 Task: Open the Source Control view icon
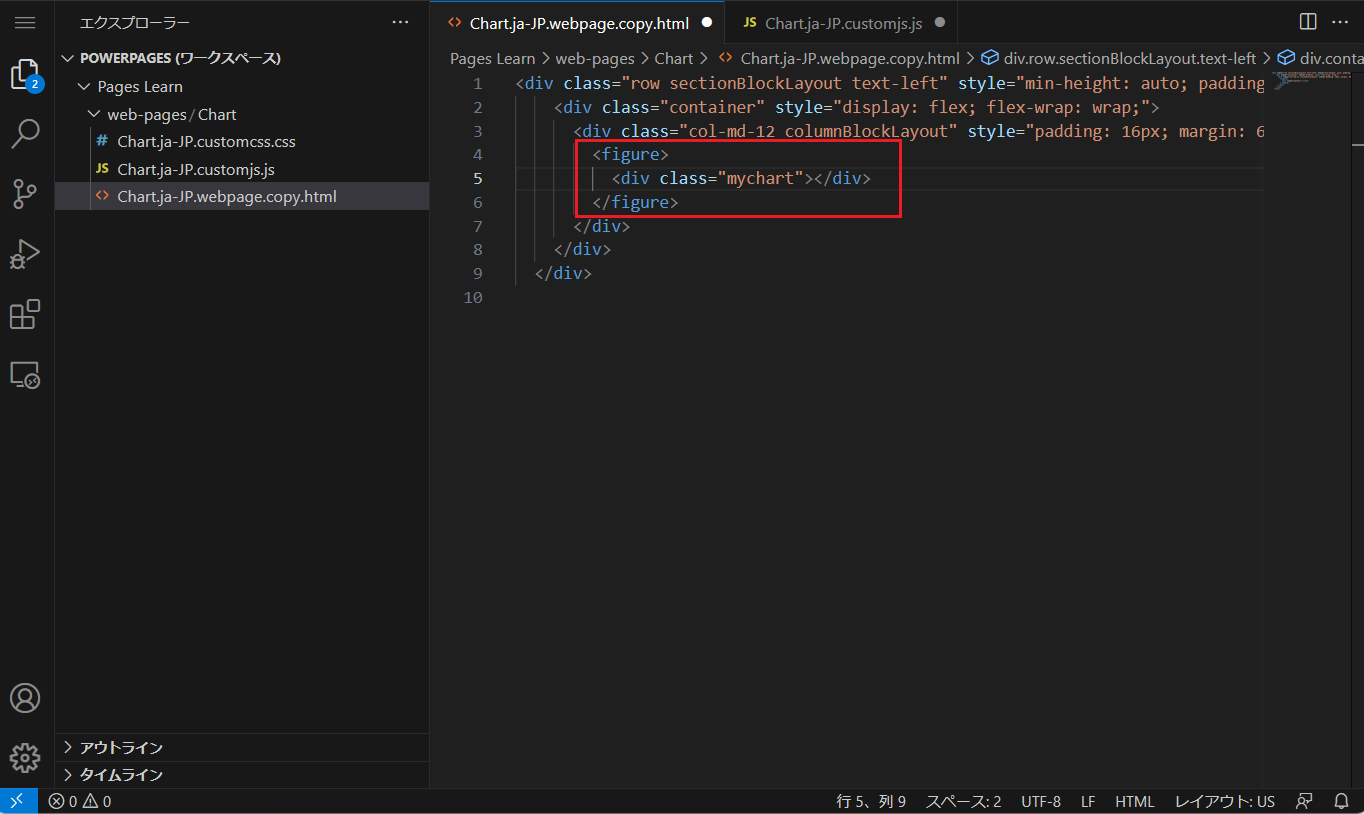pyautogui.click(x=25, y=194)
